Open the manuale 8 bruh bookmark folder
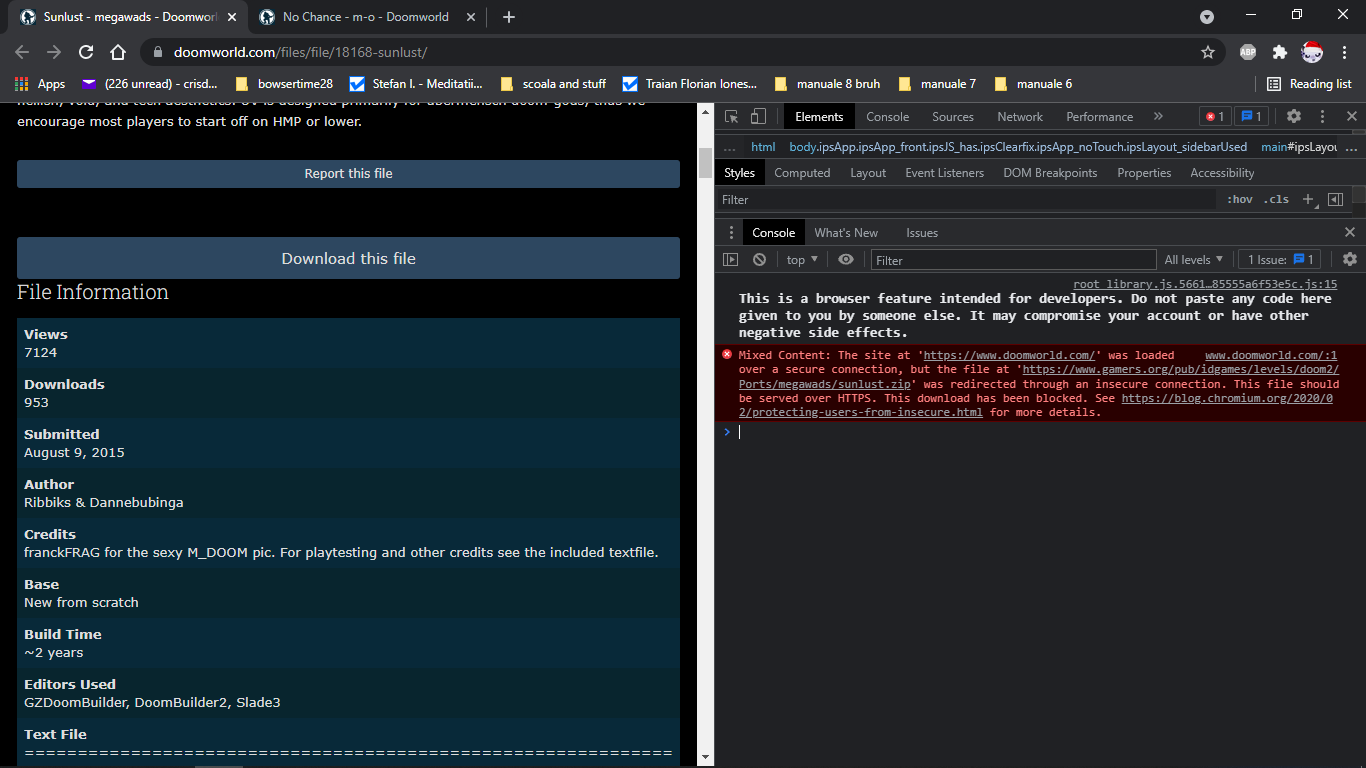Image resolution: width=1366 pixels, height=768 pixels. [x=828, y=84]
